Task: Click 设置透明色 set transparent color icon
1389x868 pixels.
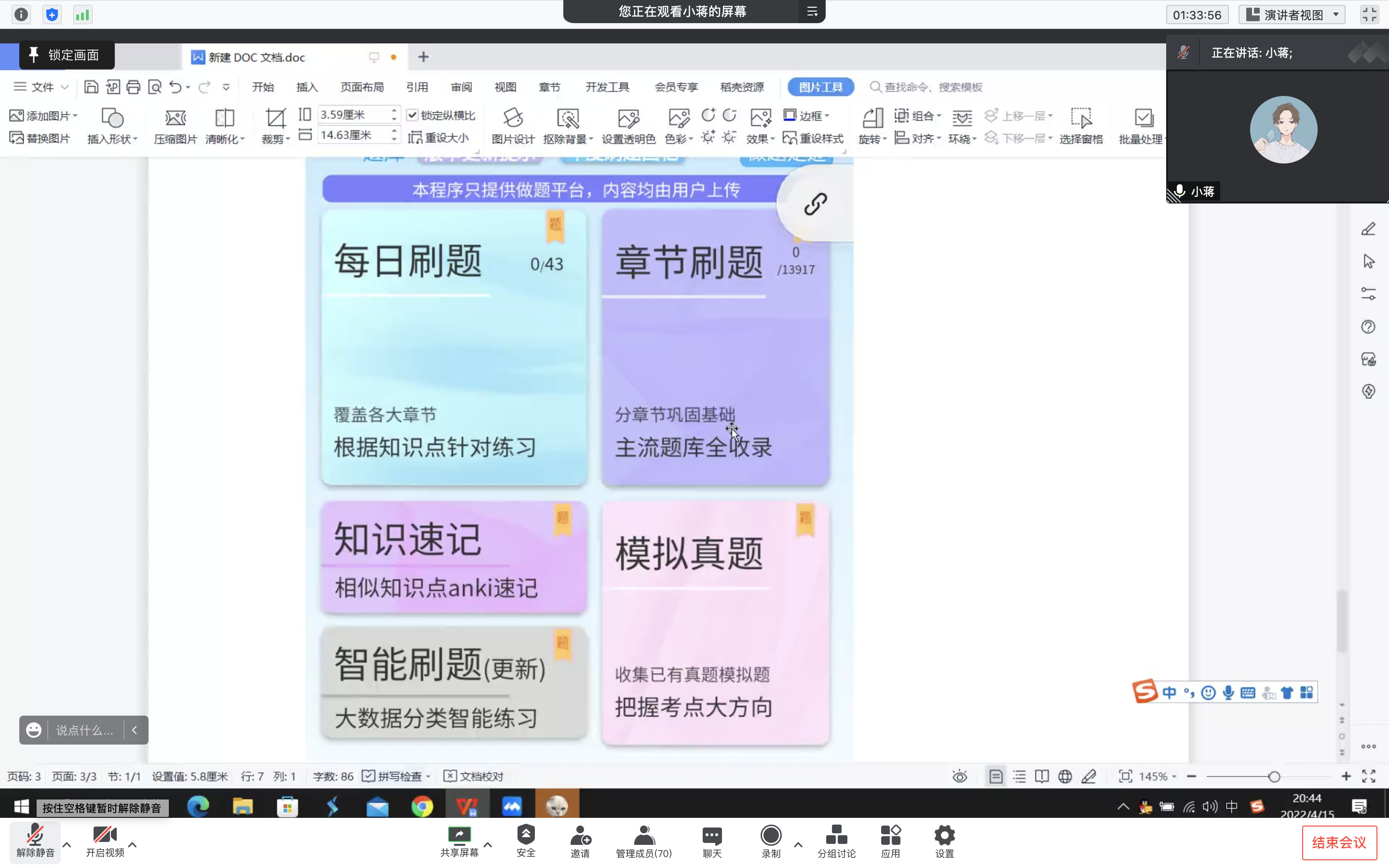Action: click(628, 118)
